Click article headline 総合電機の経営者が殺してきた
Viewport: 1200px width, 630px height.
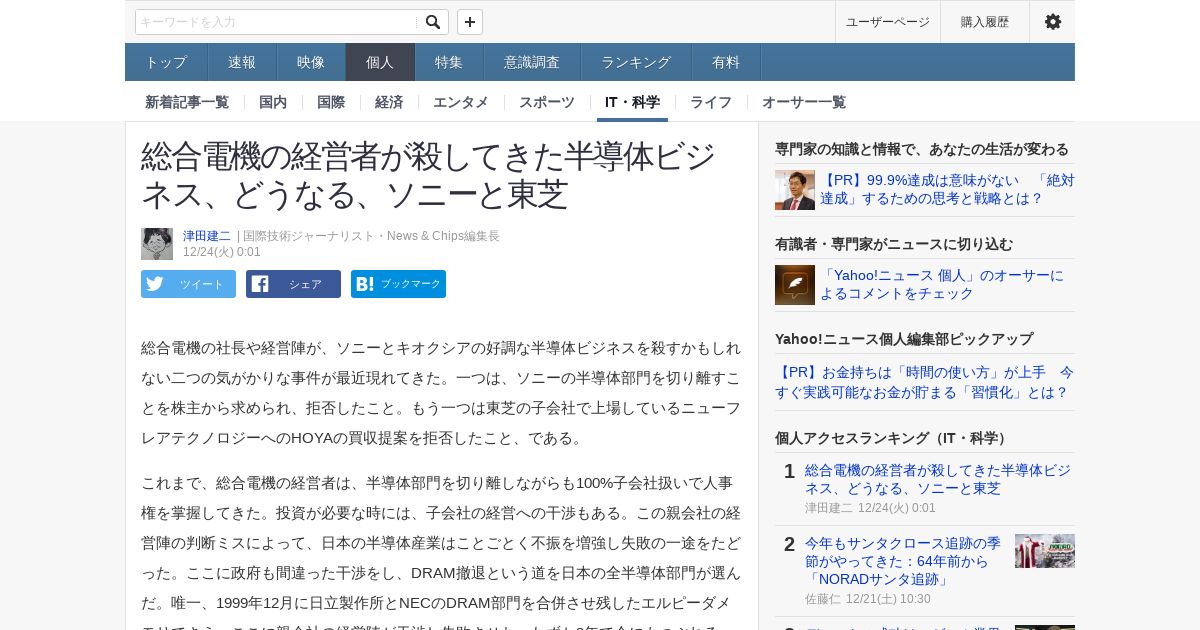[x=429, y=174]
